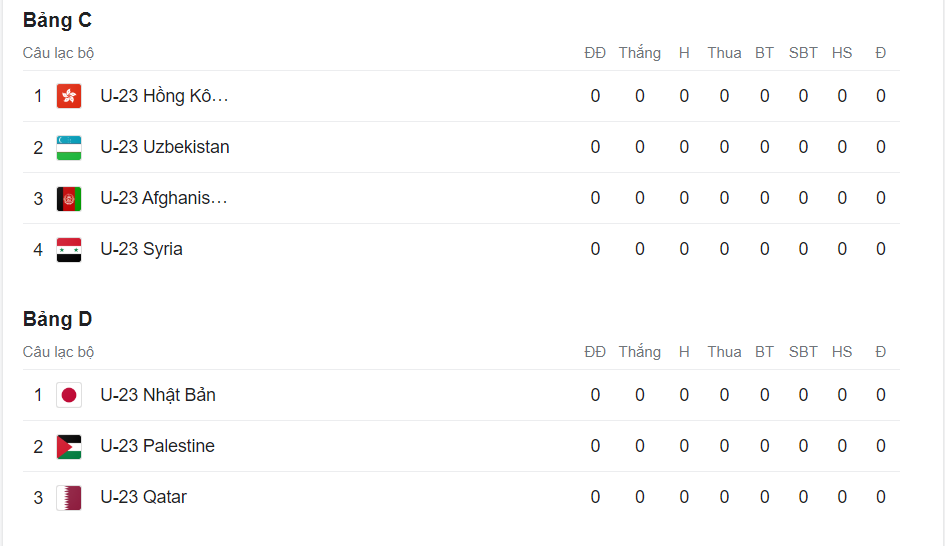The image size is (945, 546).
Task: Select U-23 Nhật Bản team name
Action: [x=158, y=395]
